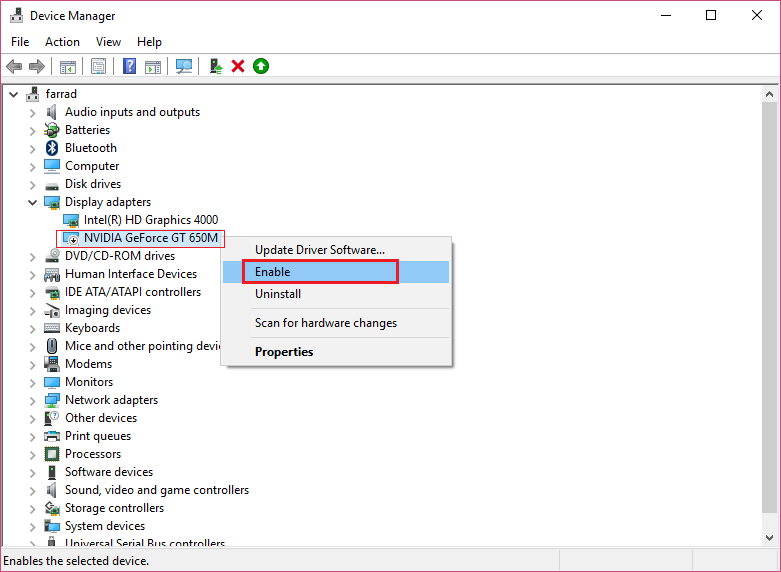This screenshot has height=572, width=781.
Task: Click the scrollbar up arrow
Action: pos(769,94)
